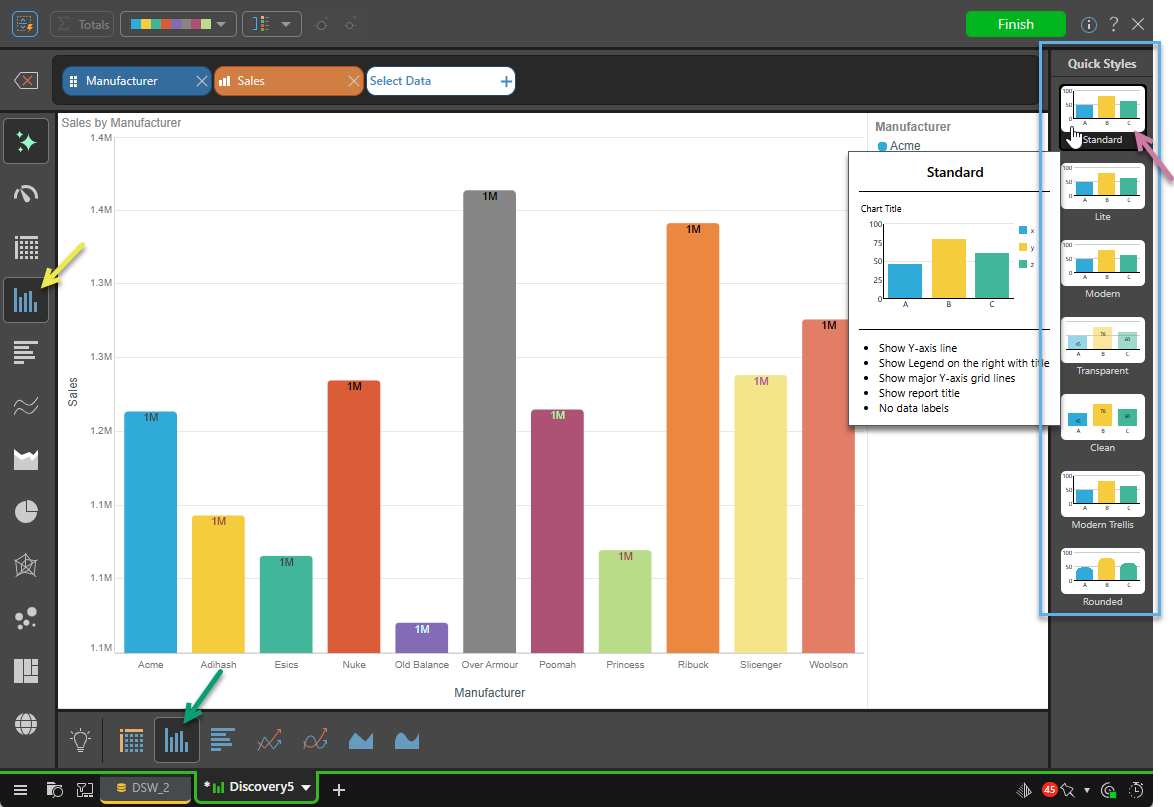This screenshot has height=807, width=1174.
Task: Open the color palette dropdown
Action: 178,24
